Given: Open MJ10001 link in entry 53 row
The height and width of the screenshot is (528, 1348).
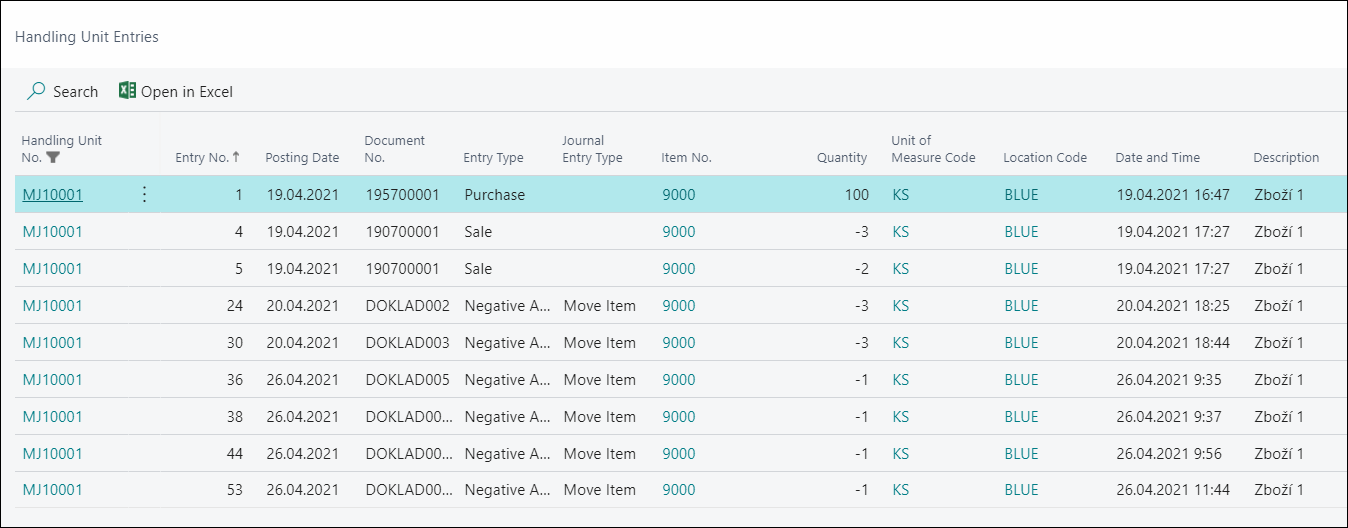Looking at the screenshot, I should click(53, 490).
